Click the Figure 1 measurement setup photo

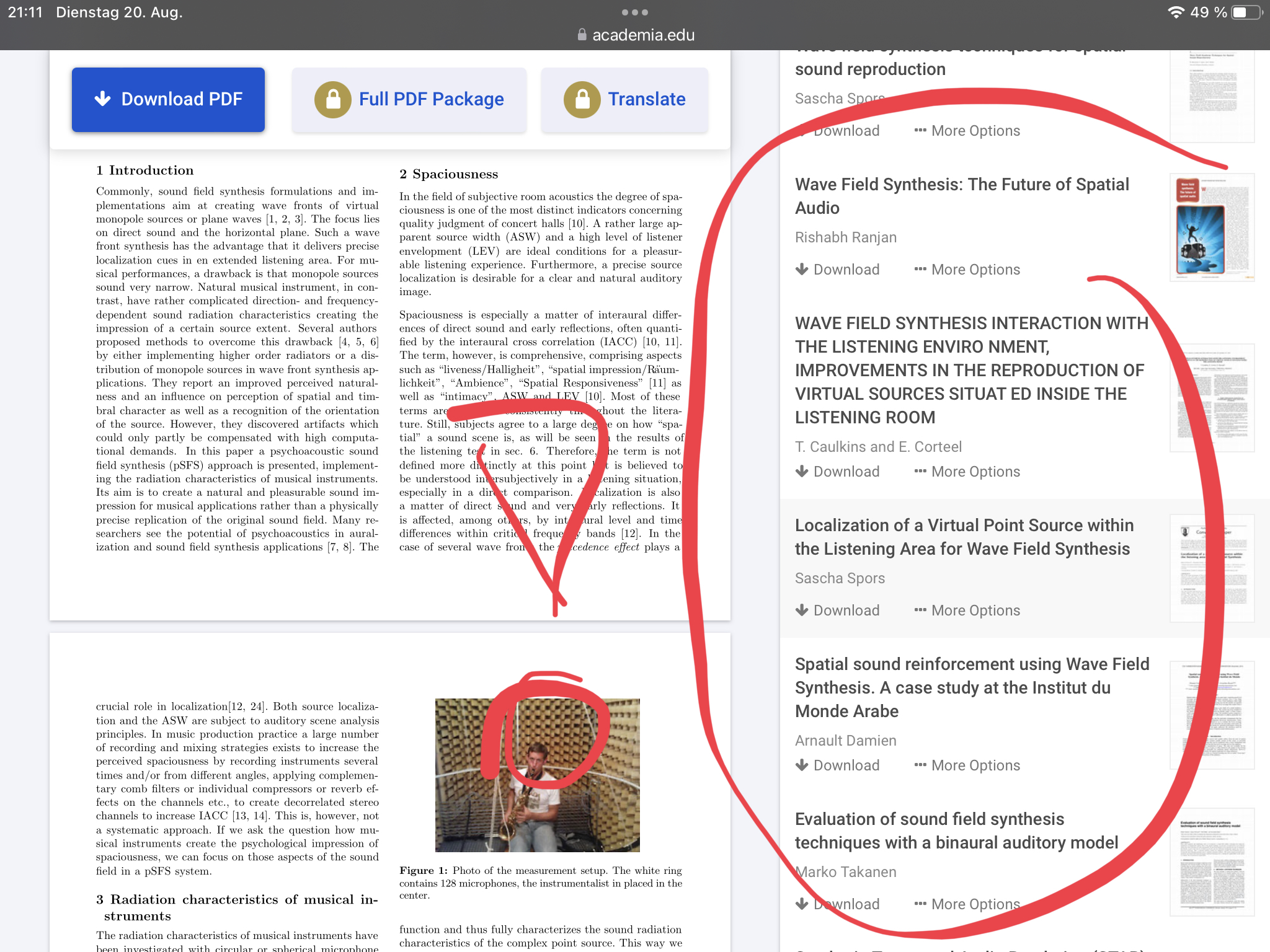pyautogui.click(x=537, y=775)
